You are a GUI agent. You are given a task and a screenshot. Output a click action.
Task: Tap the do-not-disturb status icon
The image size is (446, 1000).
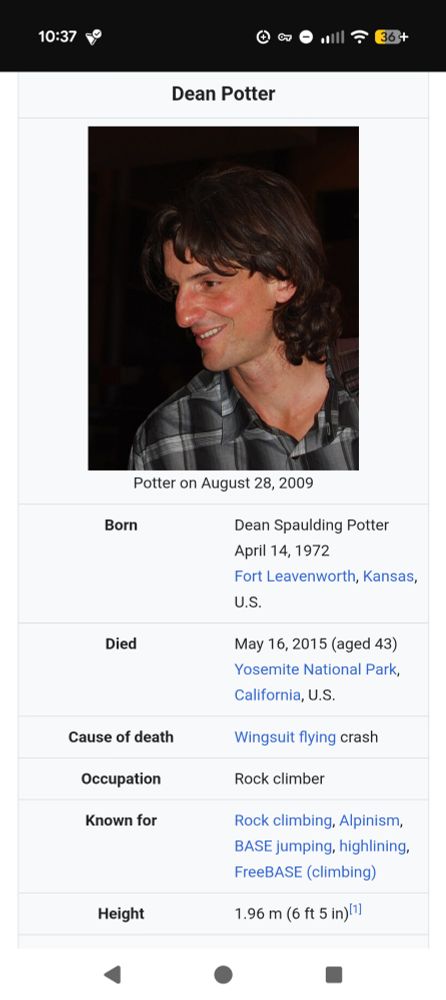[306, 37]
